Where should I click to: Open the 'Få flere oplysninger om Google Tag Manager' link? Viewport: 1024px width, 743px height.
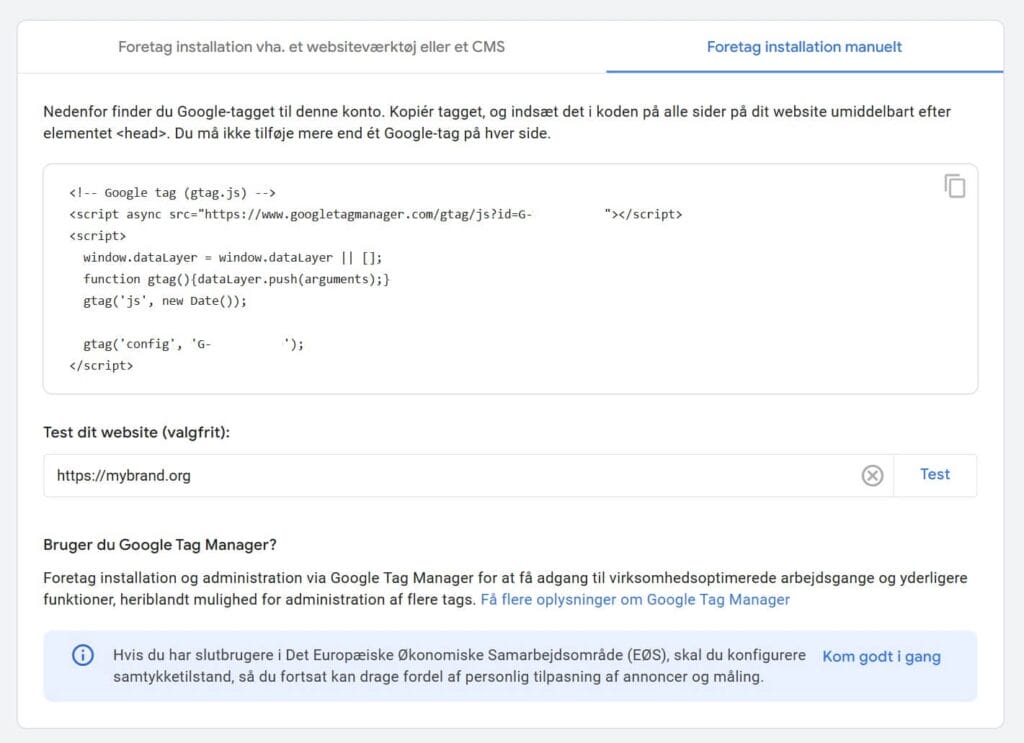coord(635,599)
